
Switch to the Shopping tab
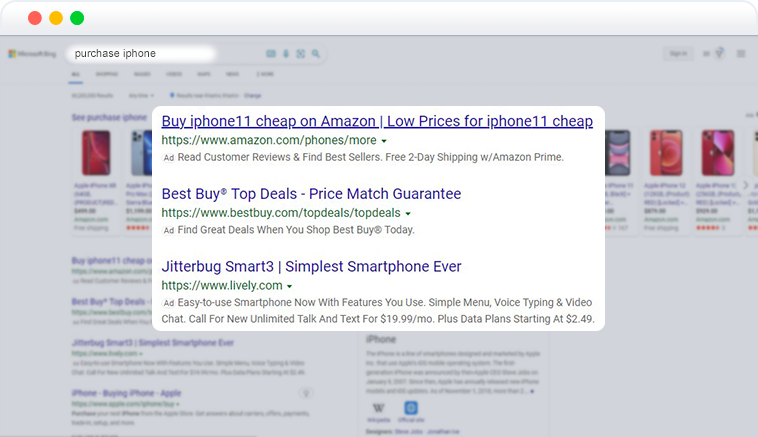pos(106,74)
